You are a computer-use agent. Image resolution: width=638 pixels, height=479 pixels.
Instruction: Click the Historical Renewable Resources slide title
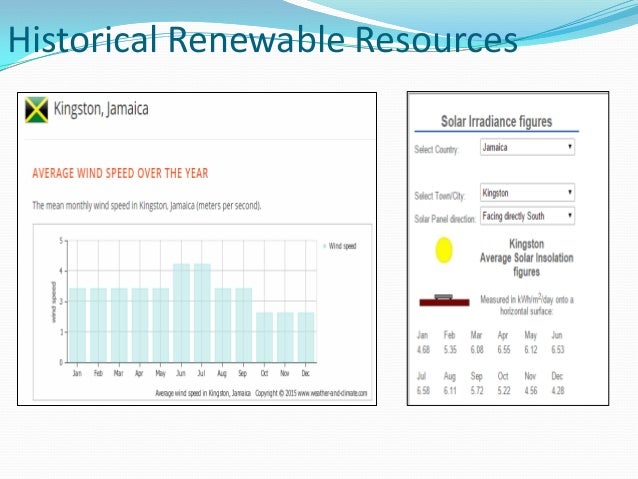[x=262, y=41]
